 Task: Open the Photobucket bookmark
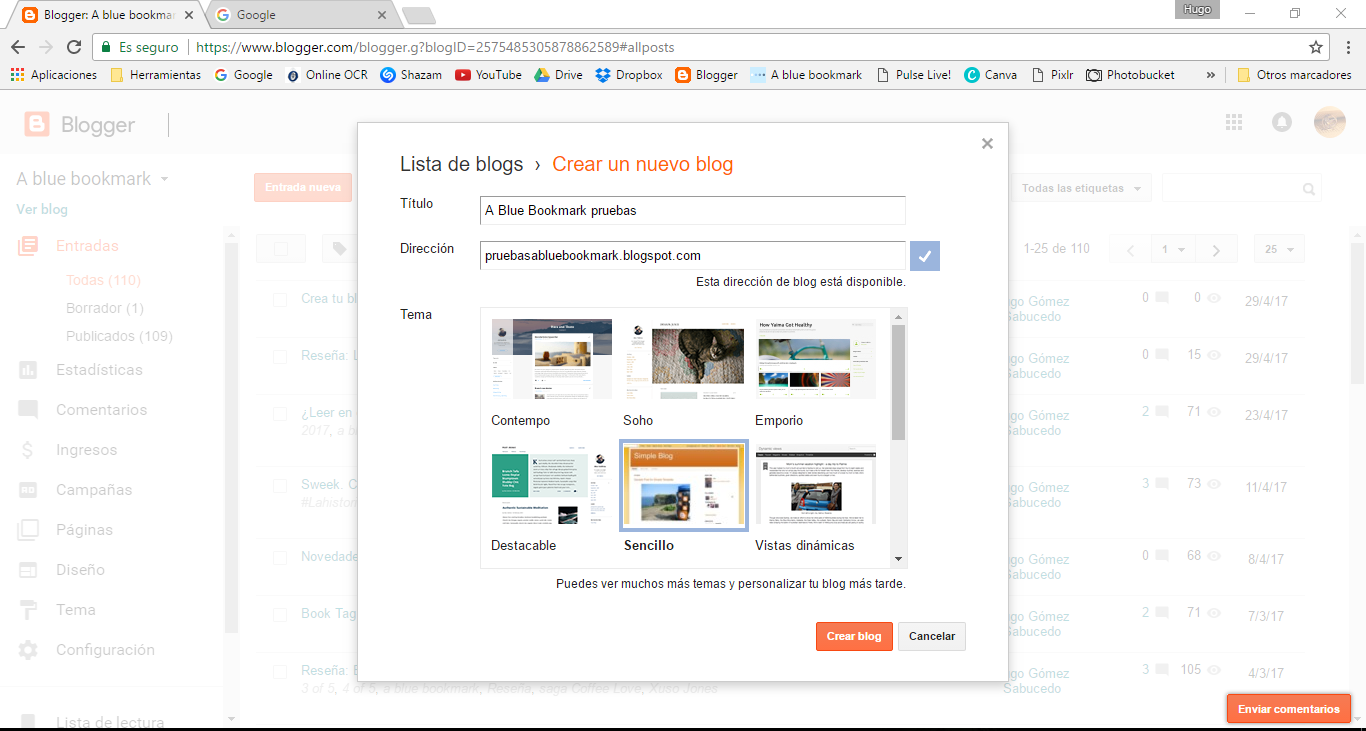1131,75
